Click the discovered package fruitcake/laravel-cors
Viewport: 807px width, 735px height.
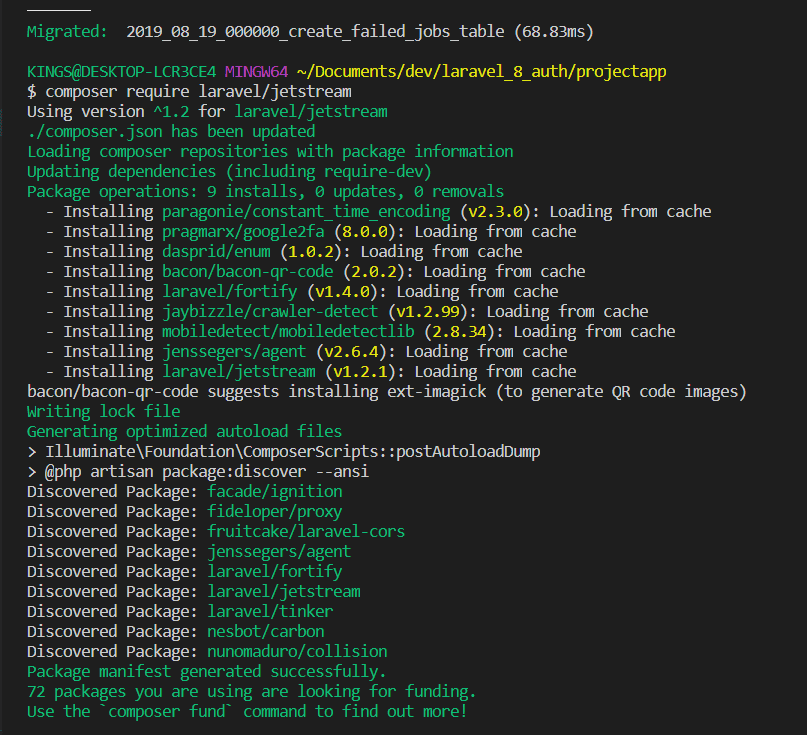click(x=306, y=532)
